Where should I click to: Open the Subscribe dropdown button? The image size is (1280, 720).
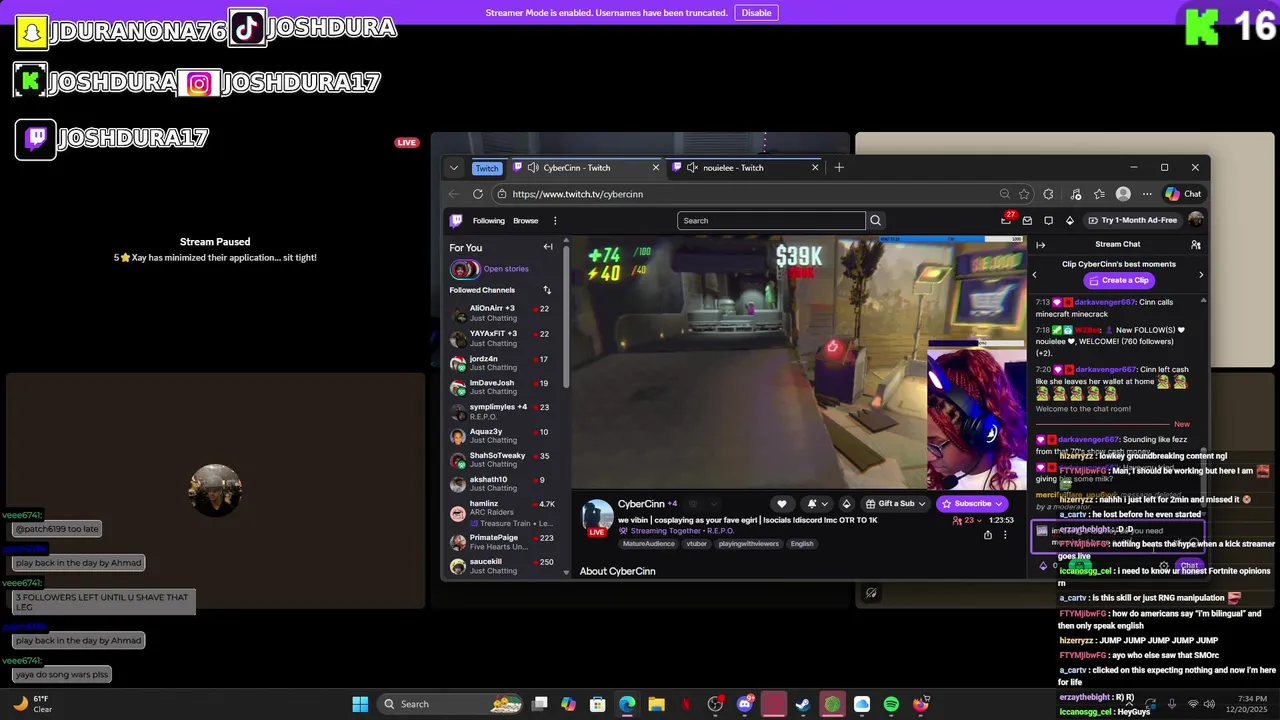pos(972,504)
